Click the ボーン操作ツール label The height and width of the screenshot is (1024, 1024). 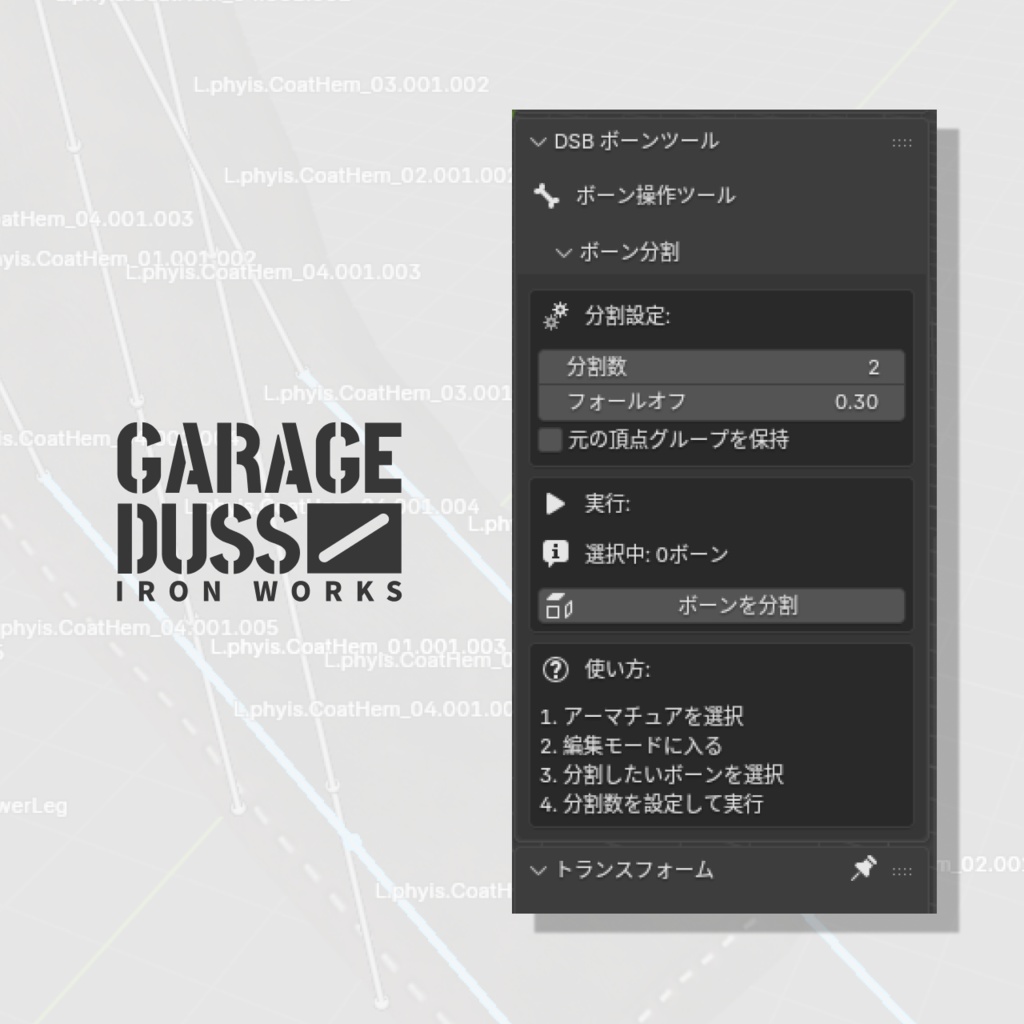(x=655, y=196)
